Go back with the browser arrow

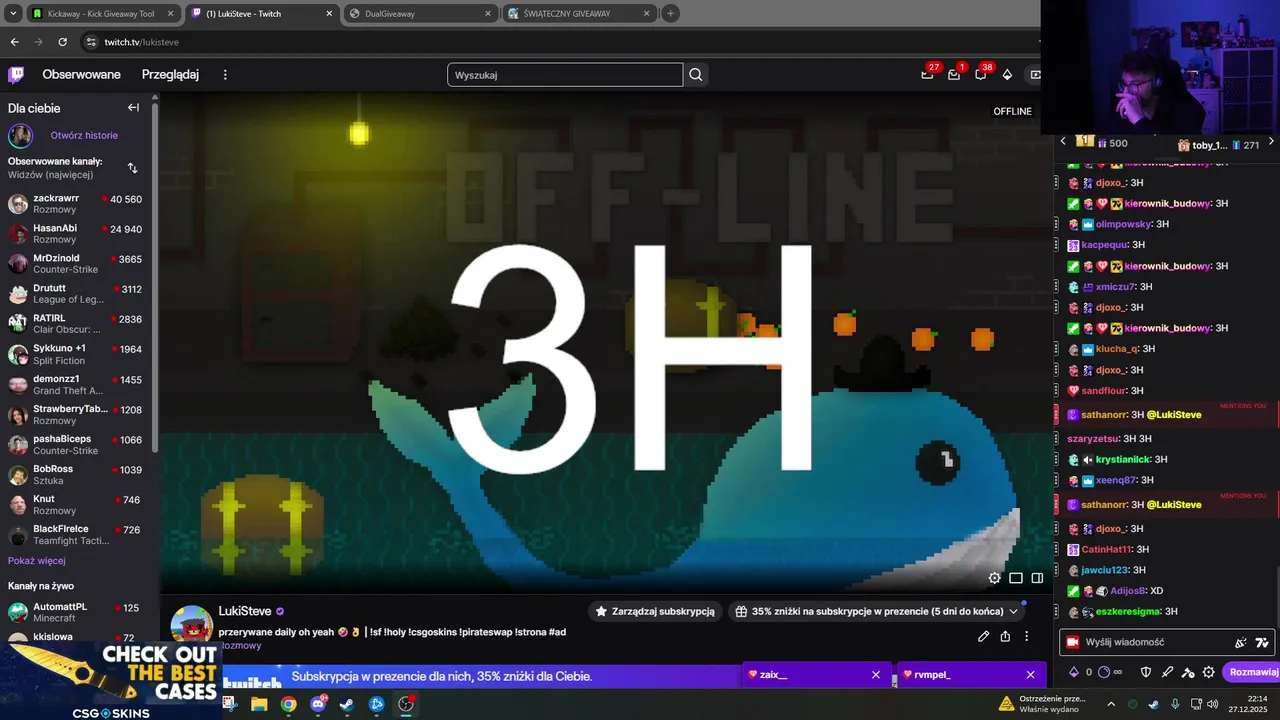pos(14,42)
